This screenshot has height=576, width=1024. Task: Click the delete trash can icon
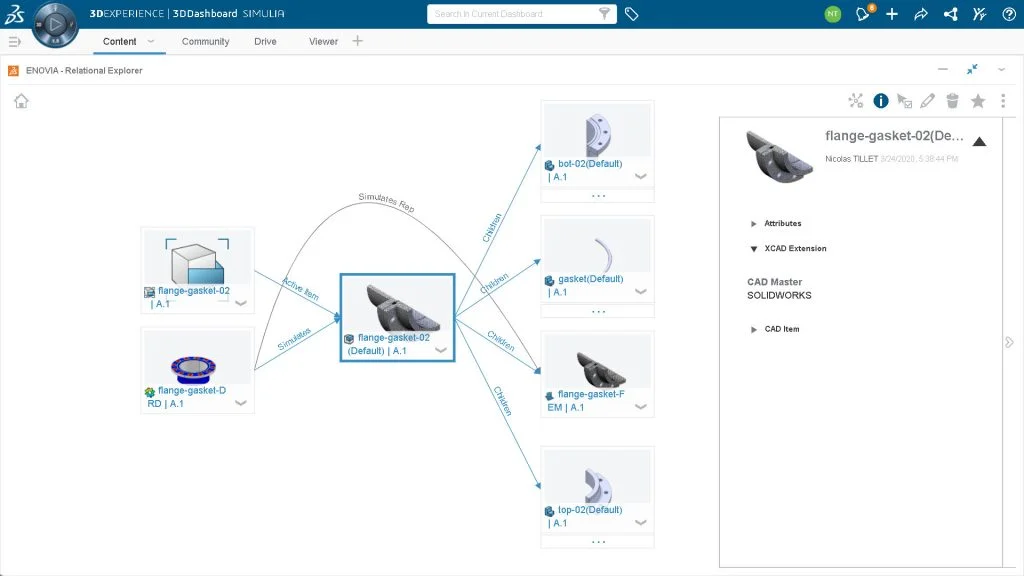coord(953,101)
